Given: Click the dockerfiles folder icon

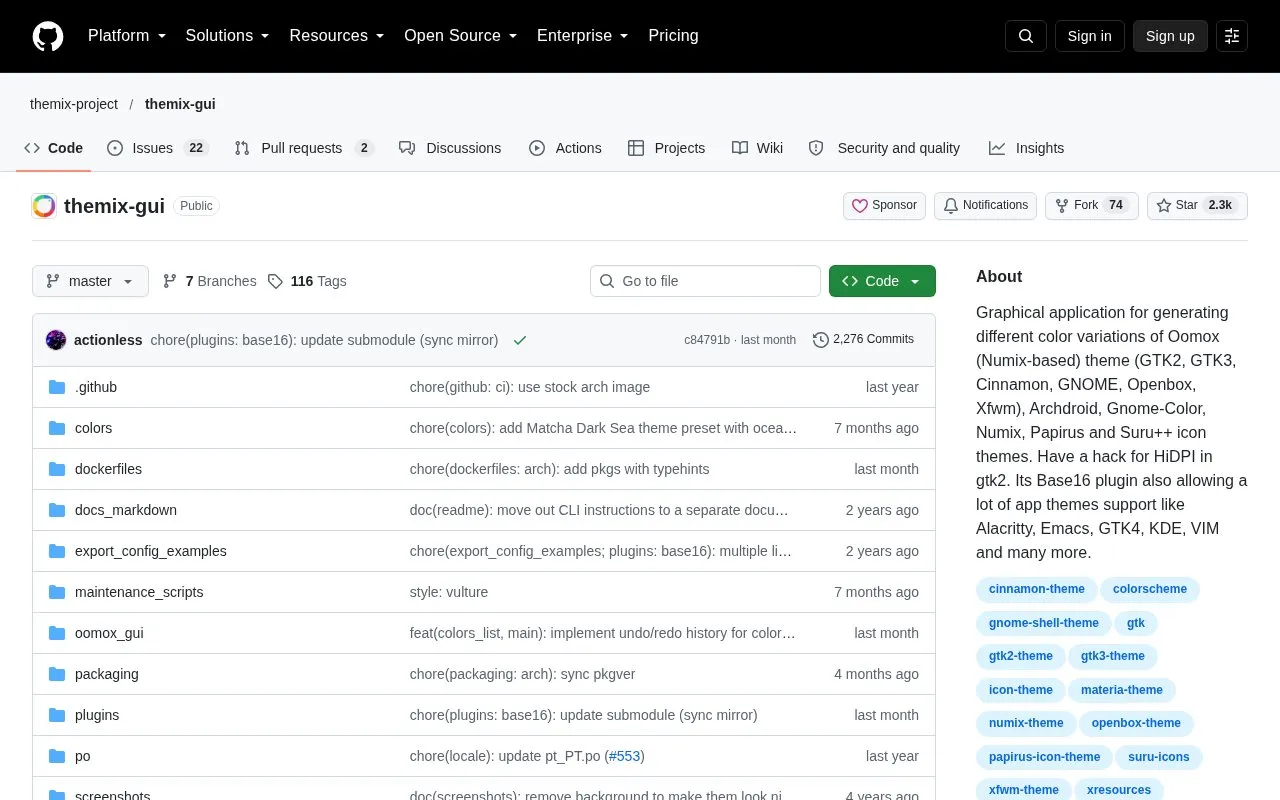Looking at the screenshot, I should (x=57, y=469).
